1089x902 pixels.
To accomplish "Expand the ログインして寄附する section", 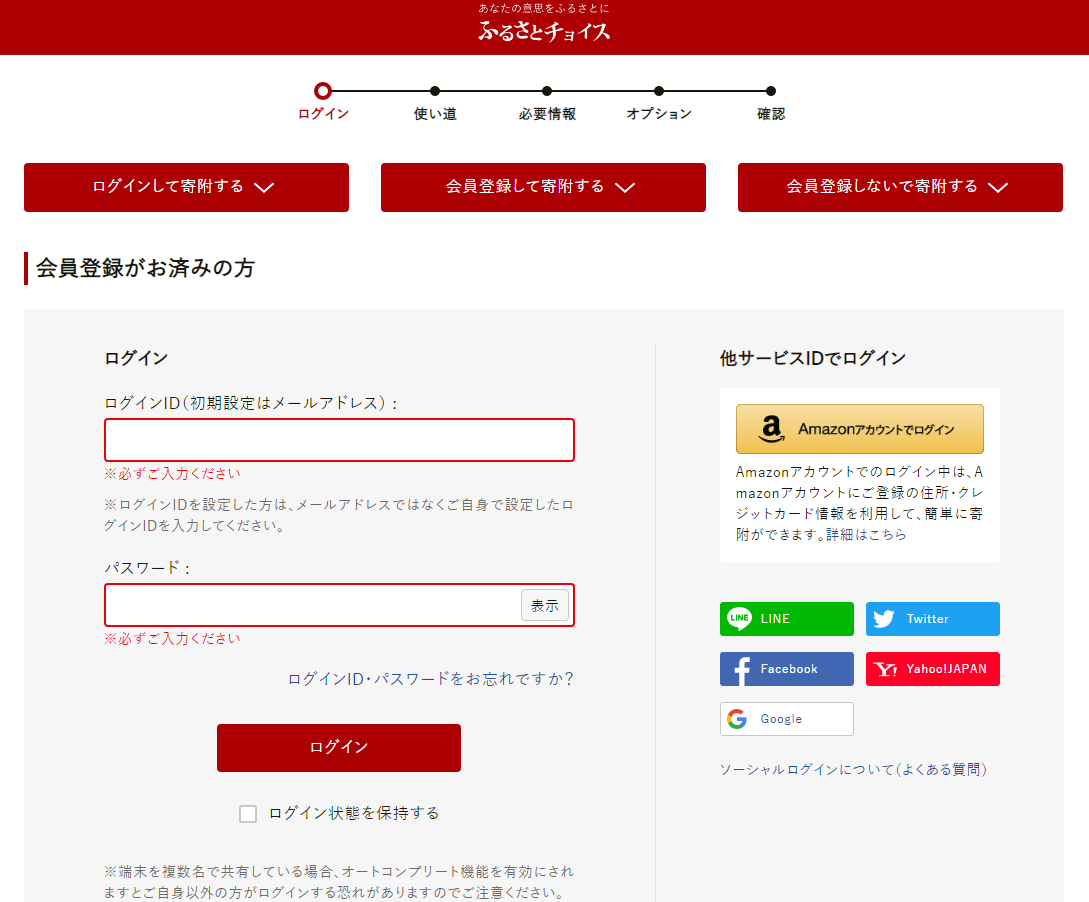I will (x=186, y=187).
